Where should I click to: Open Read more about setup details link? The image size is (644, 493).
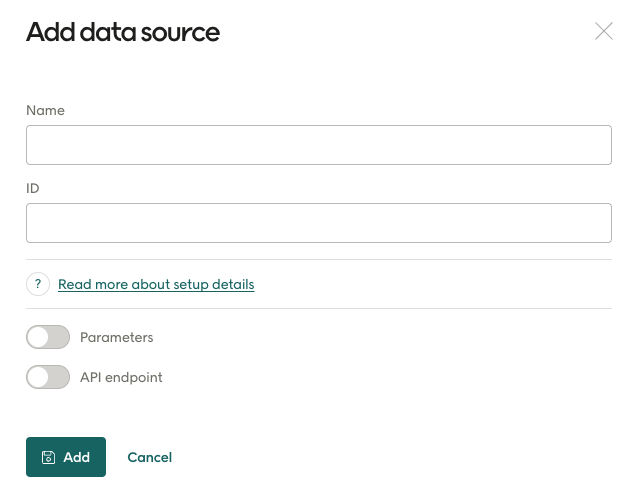coord(156,284)
